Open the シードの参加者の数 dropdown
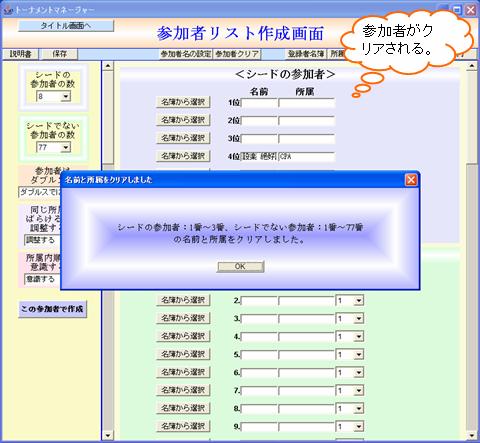 pyautogui.click(x=66, y=97)
